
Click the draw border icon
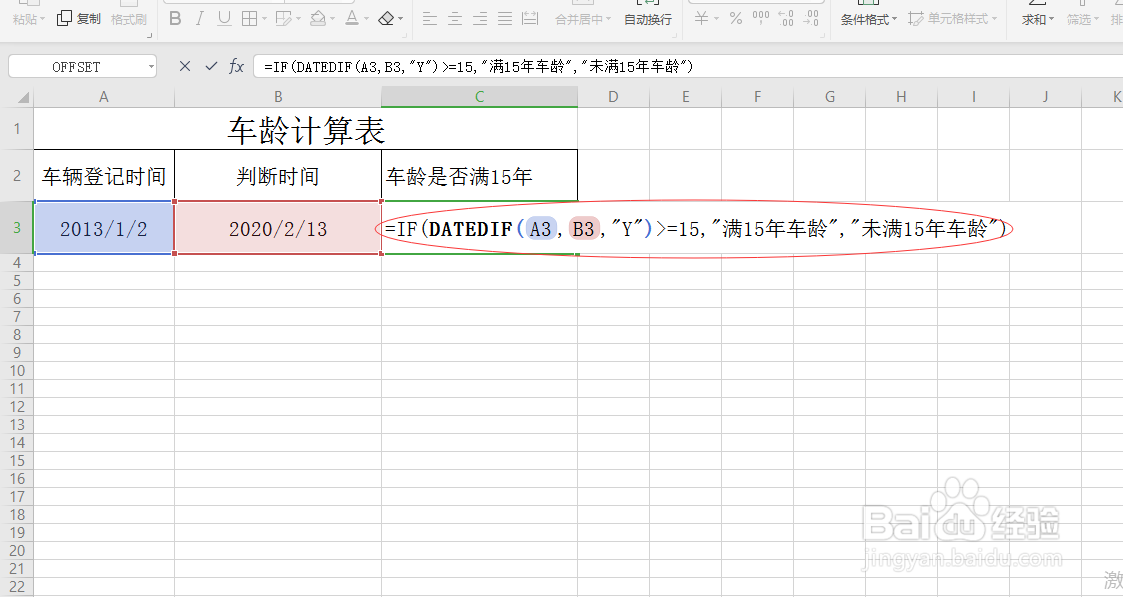(284, 19)
